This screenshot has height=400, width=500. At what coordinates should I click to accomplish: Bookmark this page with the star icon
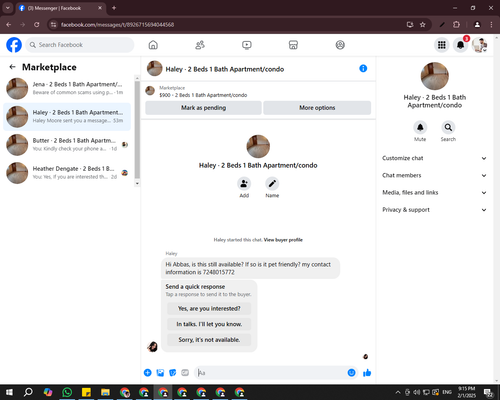pyautogui.click(x=422, y=24)
